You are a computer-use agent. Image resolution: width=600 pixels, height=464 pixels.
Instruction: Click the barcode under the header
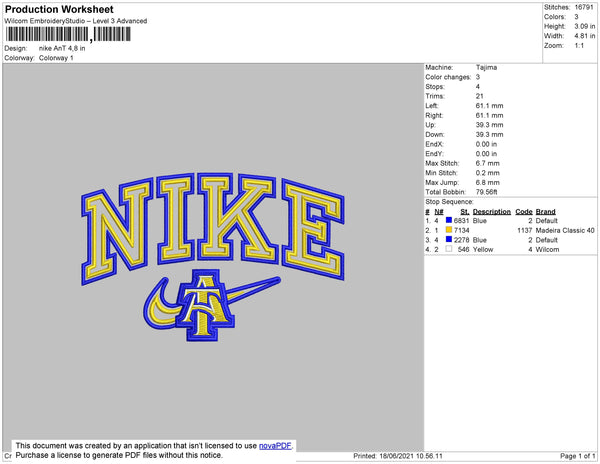coord(68,34)
